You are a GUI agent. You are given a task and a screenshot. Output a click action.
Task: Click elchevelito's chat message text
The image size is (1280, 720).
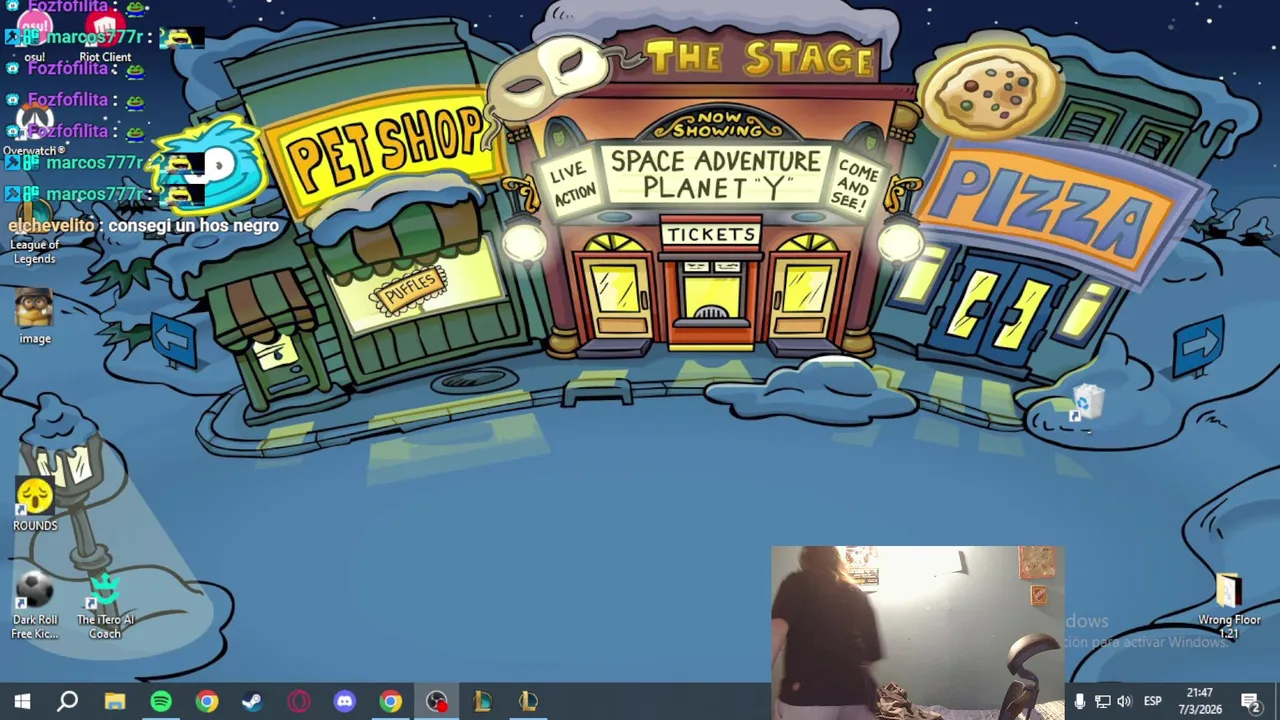click(x=194, y=225)
